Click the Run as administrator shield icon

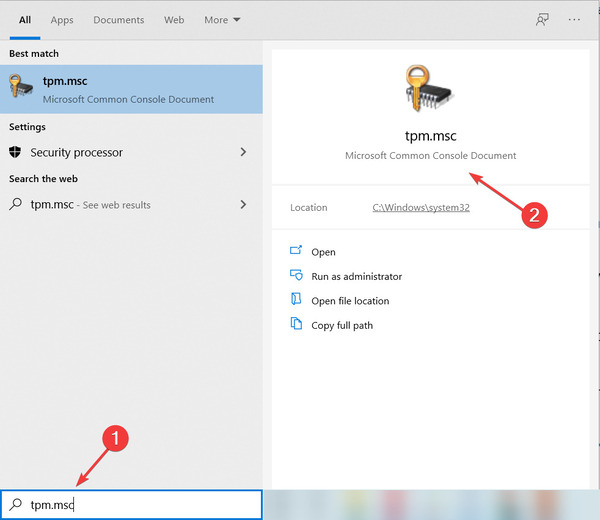click(x=296, y=275)
